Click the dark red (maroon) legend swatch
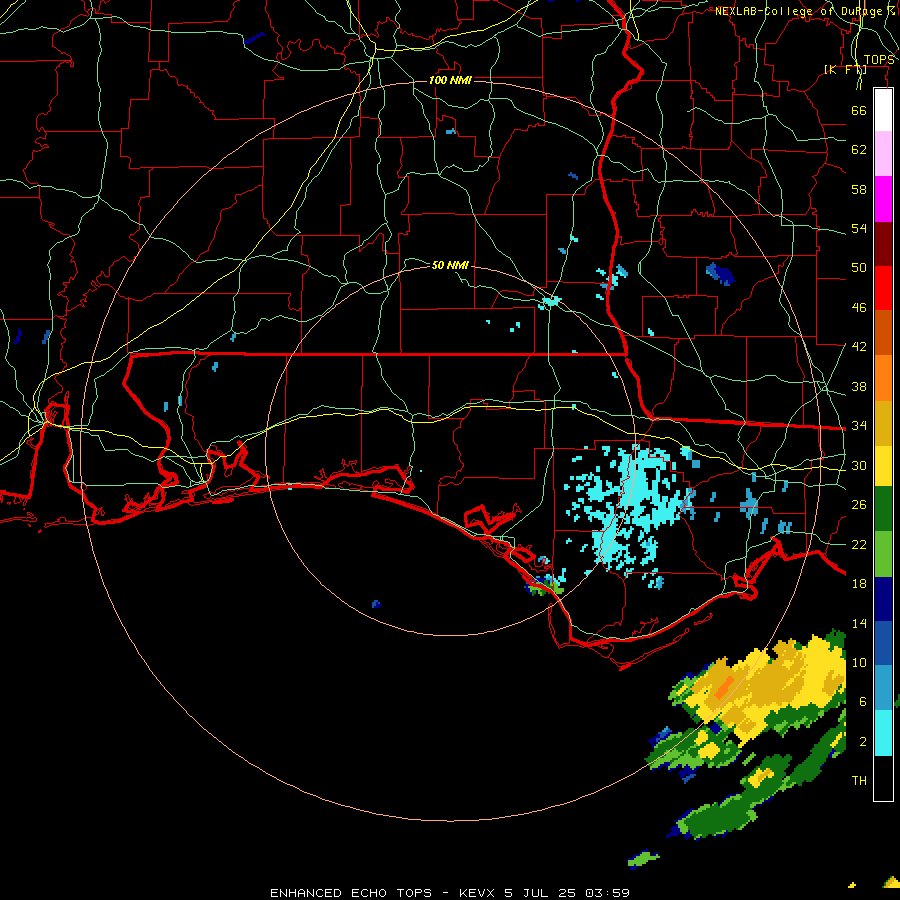This screenshot has width=900, height=900. 883,244
